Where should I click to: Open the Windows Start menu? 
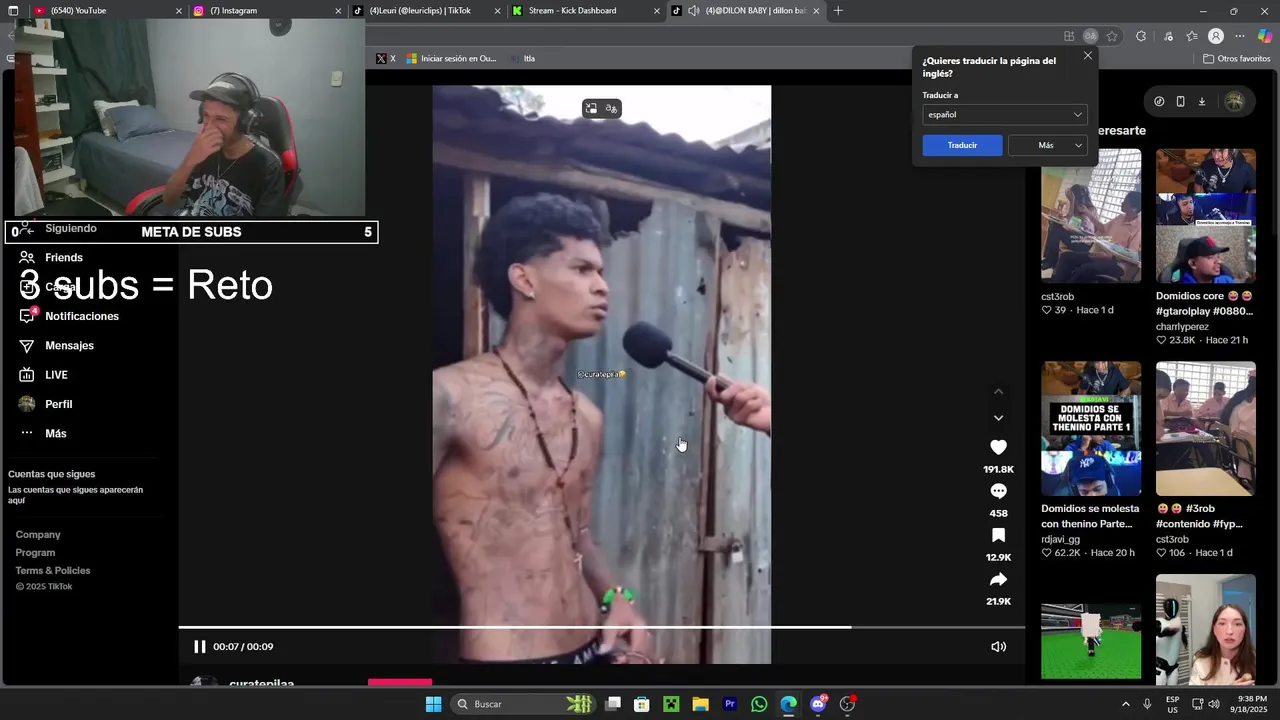point(433,704)
